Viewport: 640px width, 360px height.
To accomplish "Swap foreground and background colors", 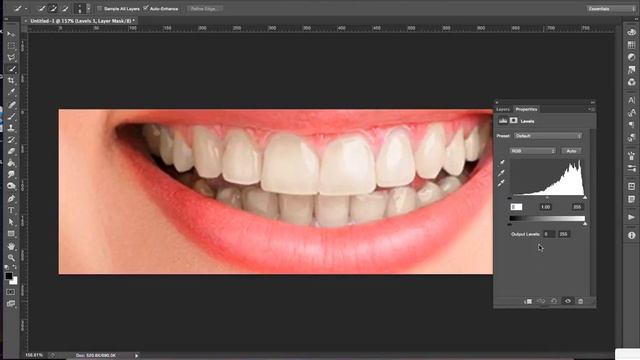I will [x=15, y=267].
